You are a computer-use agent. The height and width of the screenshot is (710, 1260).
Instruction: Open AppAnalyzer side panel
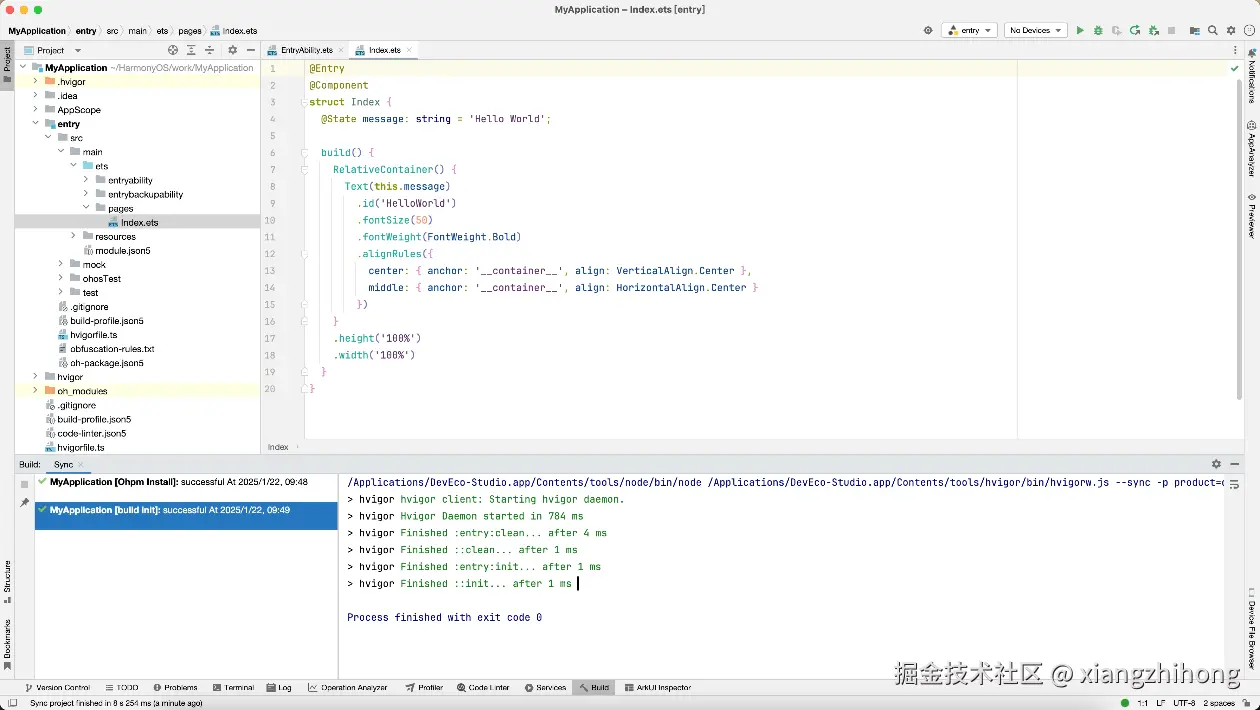coord(1251,149)
